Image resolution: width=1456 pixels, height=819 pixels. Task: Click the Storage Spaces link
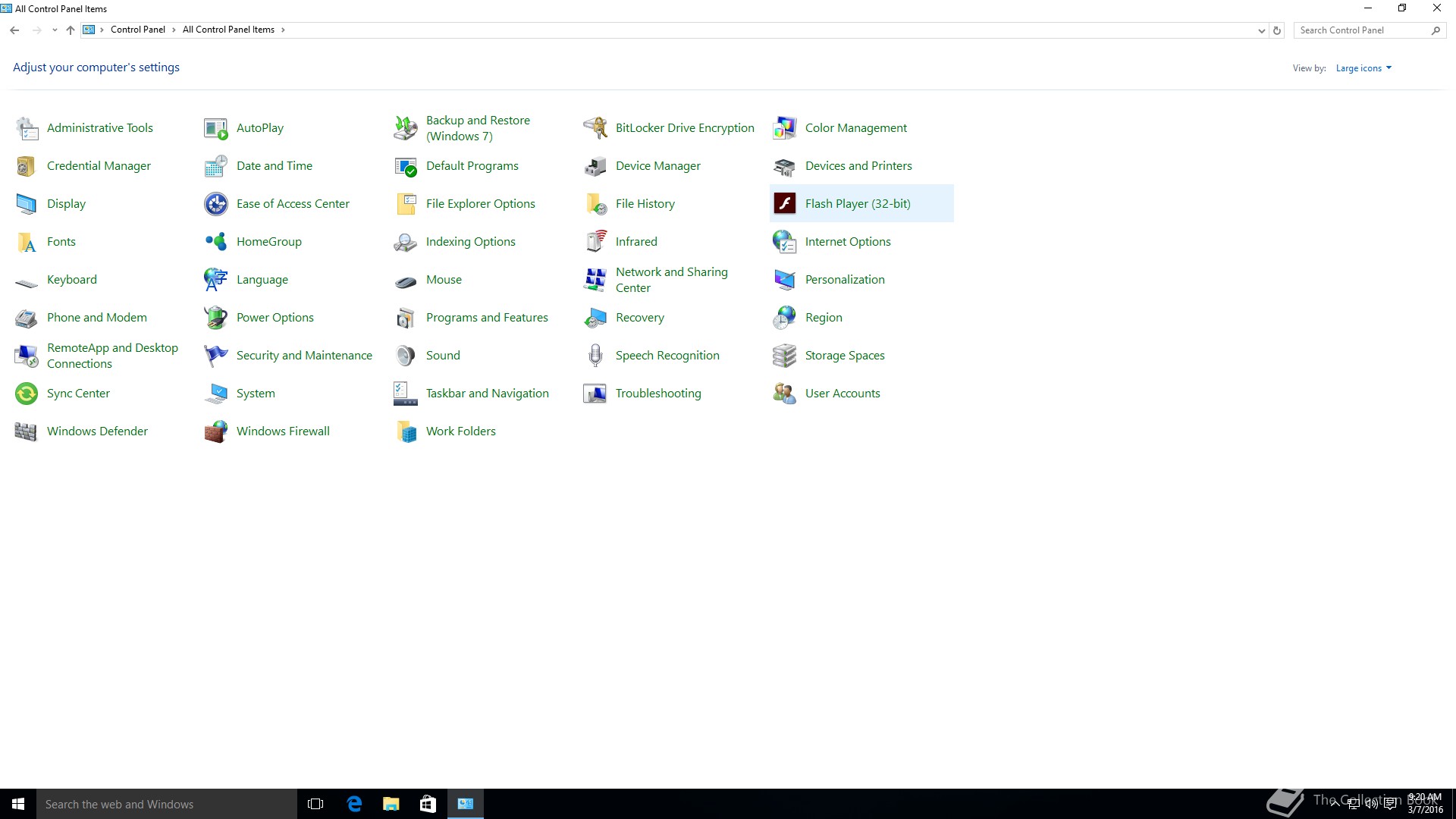[845, 356]
